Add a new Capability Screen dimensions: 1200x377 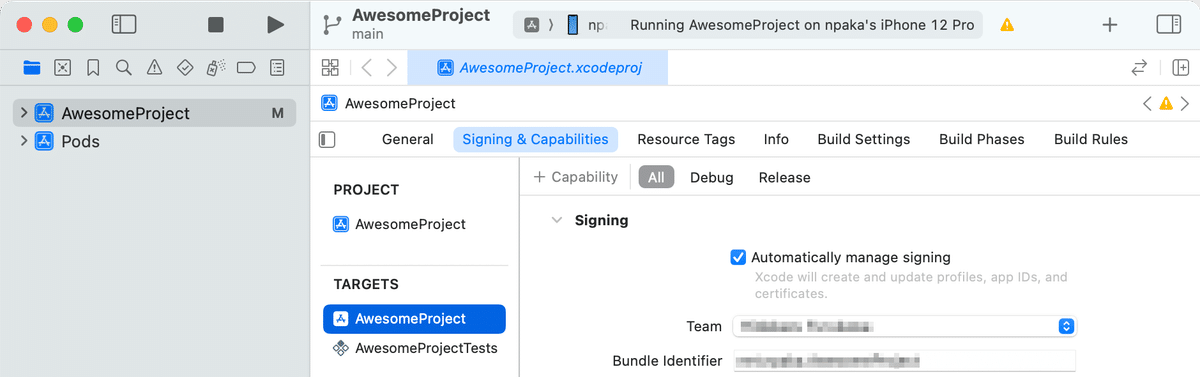point(576,177)
